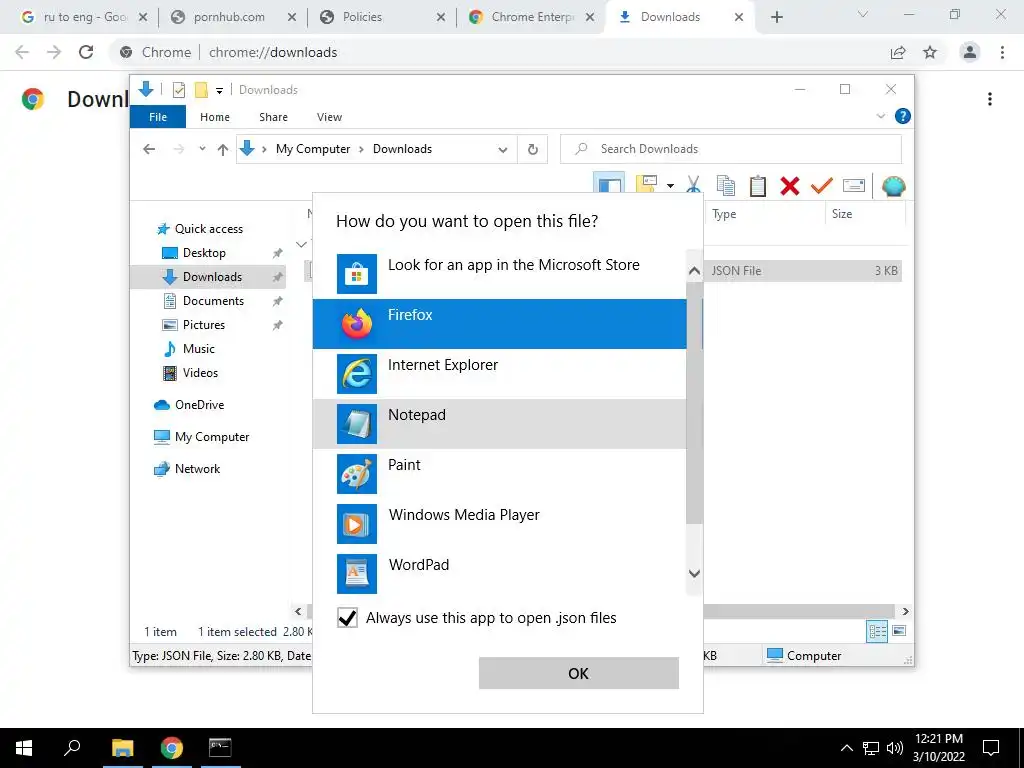Select Network in the navigation pane

(x=187, y=469)
